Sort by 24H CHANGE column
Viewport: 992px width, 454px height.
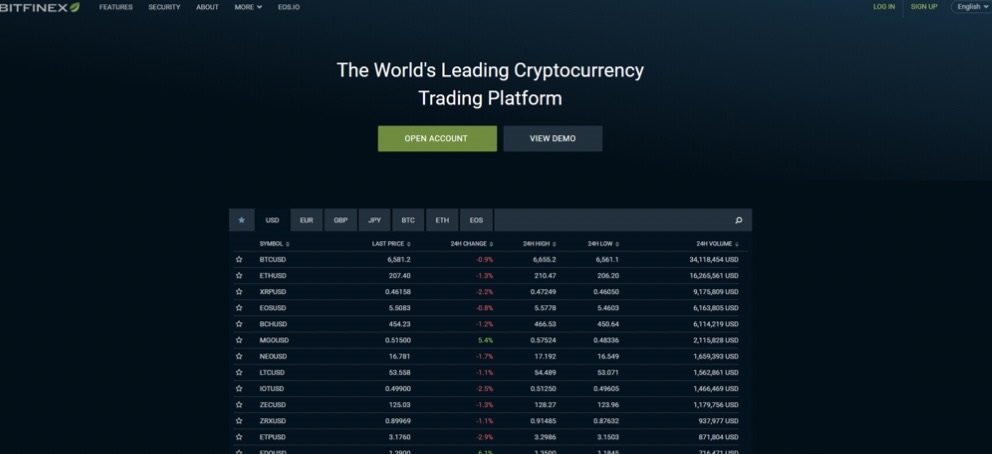[472, 243]
